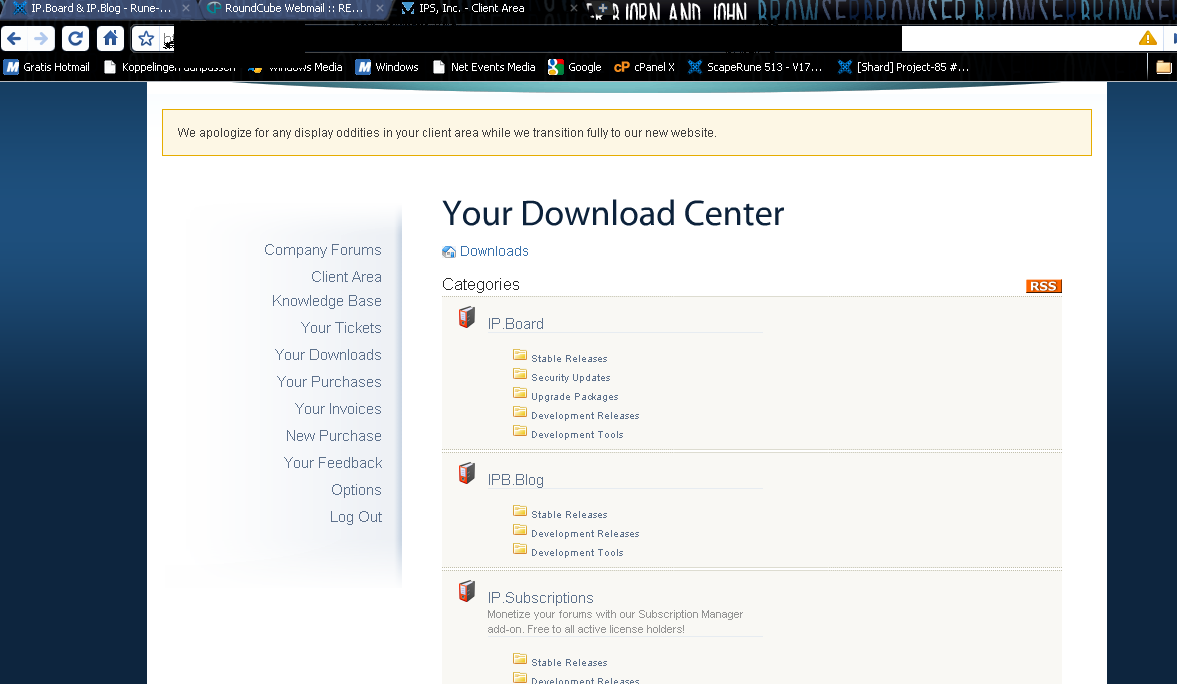The height and width of the screenshot is (684, 1177).
Task: Open Development Tools under IPB.Blog
Action: [x=577, y=553]
